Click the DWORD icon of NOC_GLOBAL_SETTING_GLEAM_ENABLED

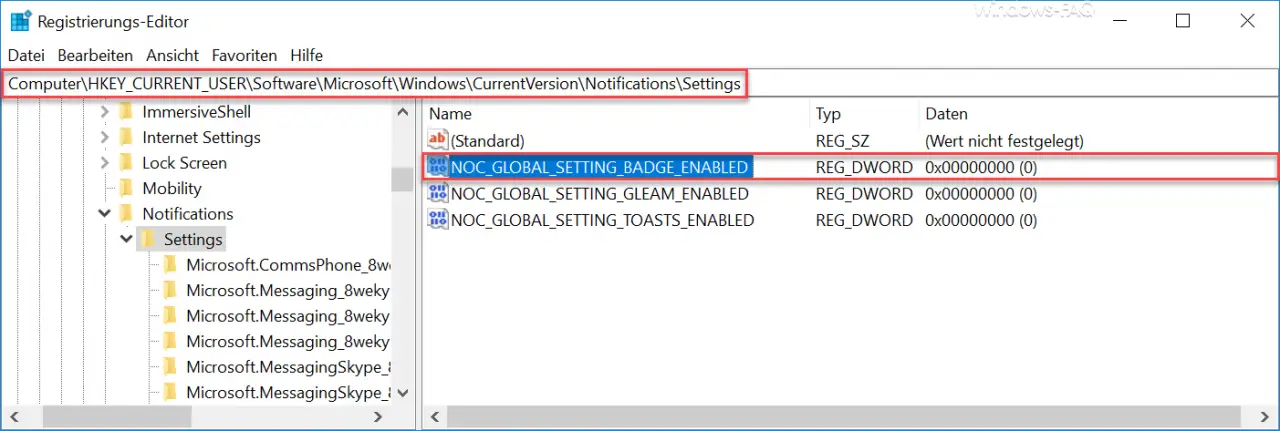tap(438, 193)
